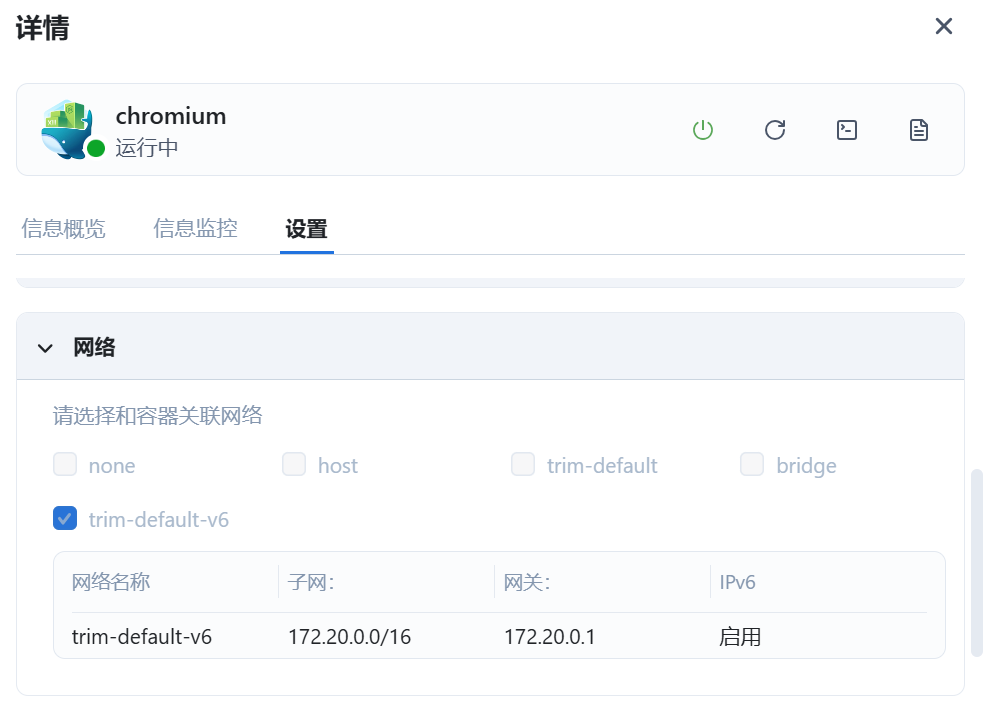Uncheck the trim-default-v6 network checkbox
This screenshot has width=991, height=709.
[65, 519]
